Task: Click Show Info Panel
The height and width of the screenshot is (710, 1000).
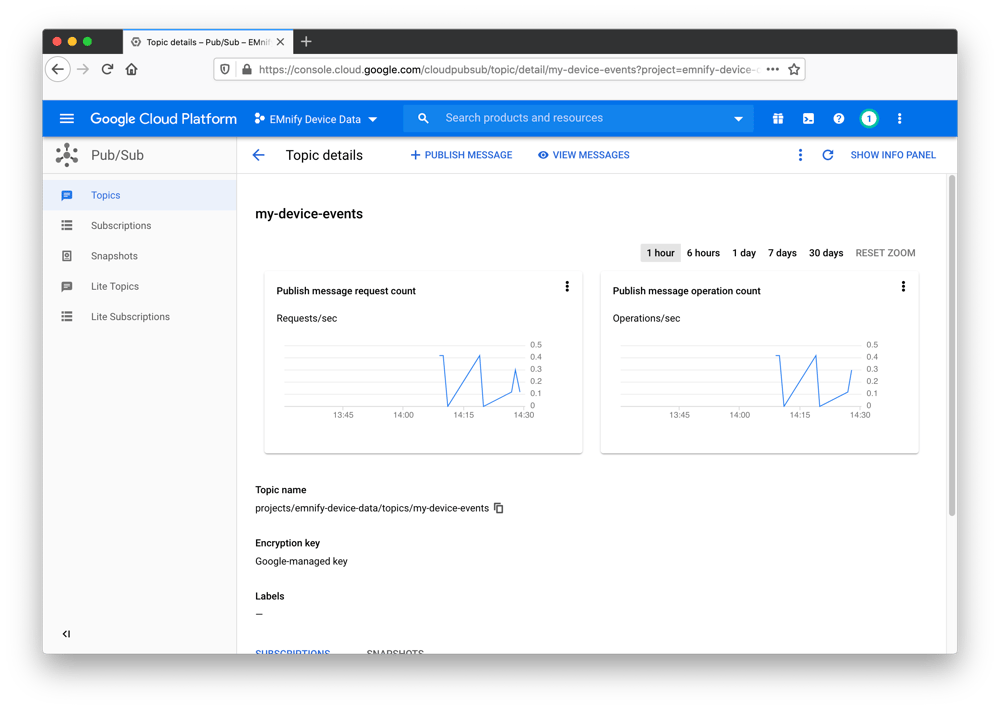Action: [x=893, y=155]
